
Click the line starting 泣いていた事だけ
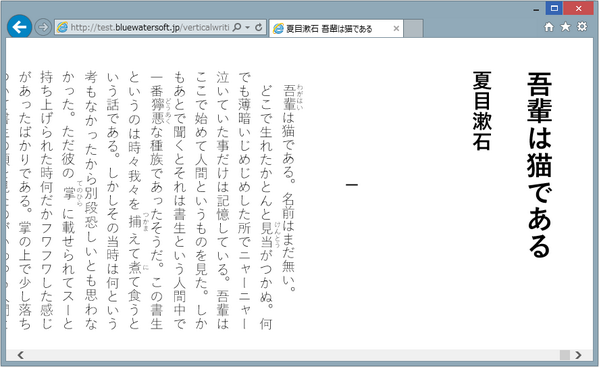coord(223,200)
